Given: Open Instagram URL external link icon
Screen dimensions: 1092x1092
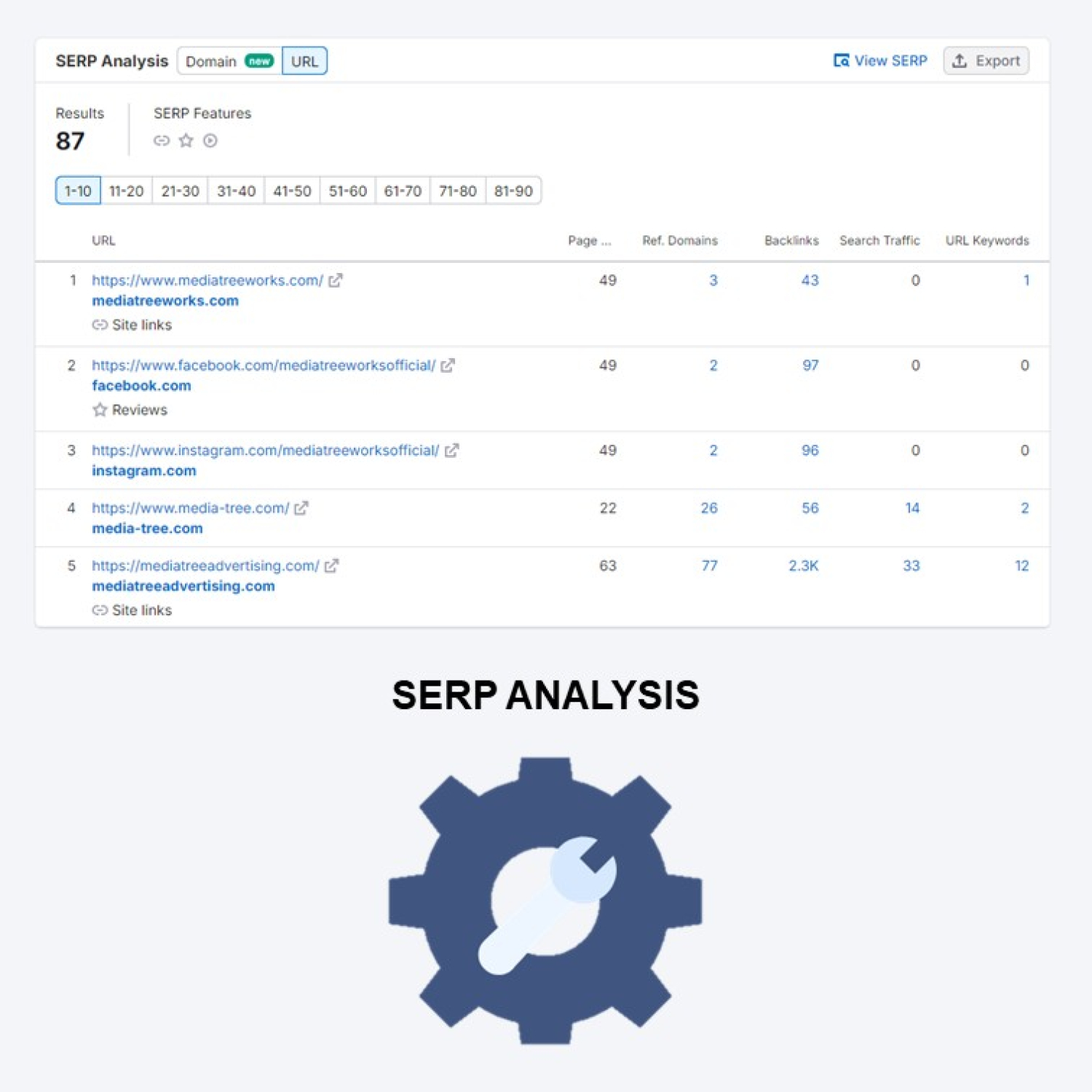Looking at the screenshot, I should point(451,451).
